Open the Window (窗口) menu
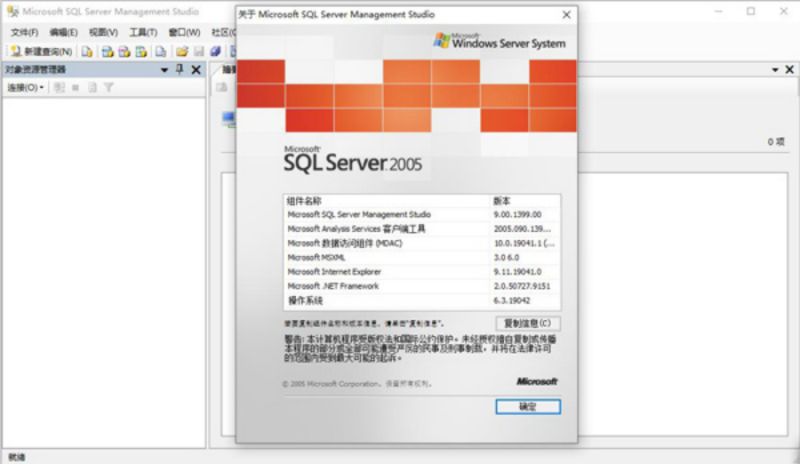 [x=184, y=32]
